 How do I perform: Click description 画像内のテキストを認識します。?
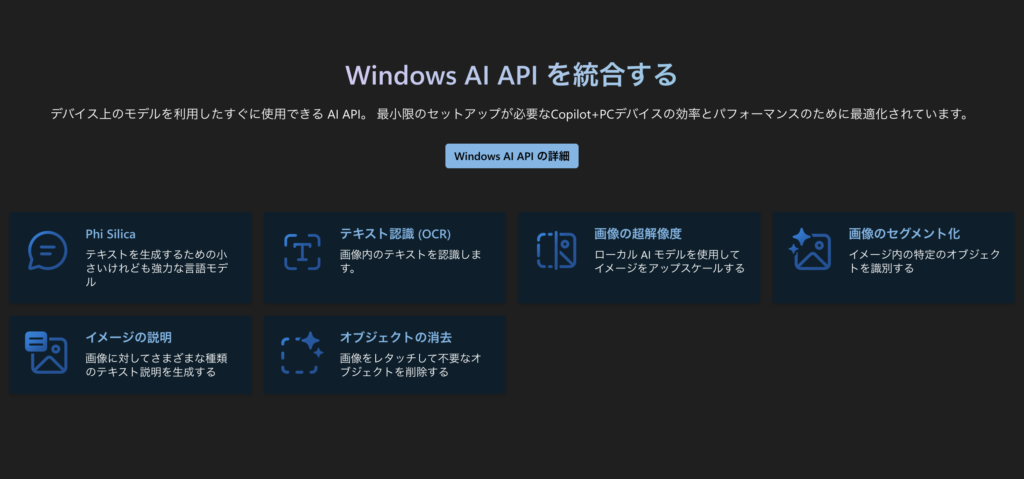[411, 261]
